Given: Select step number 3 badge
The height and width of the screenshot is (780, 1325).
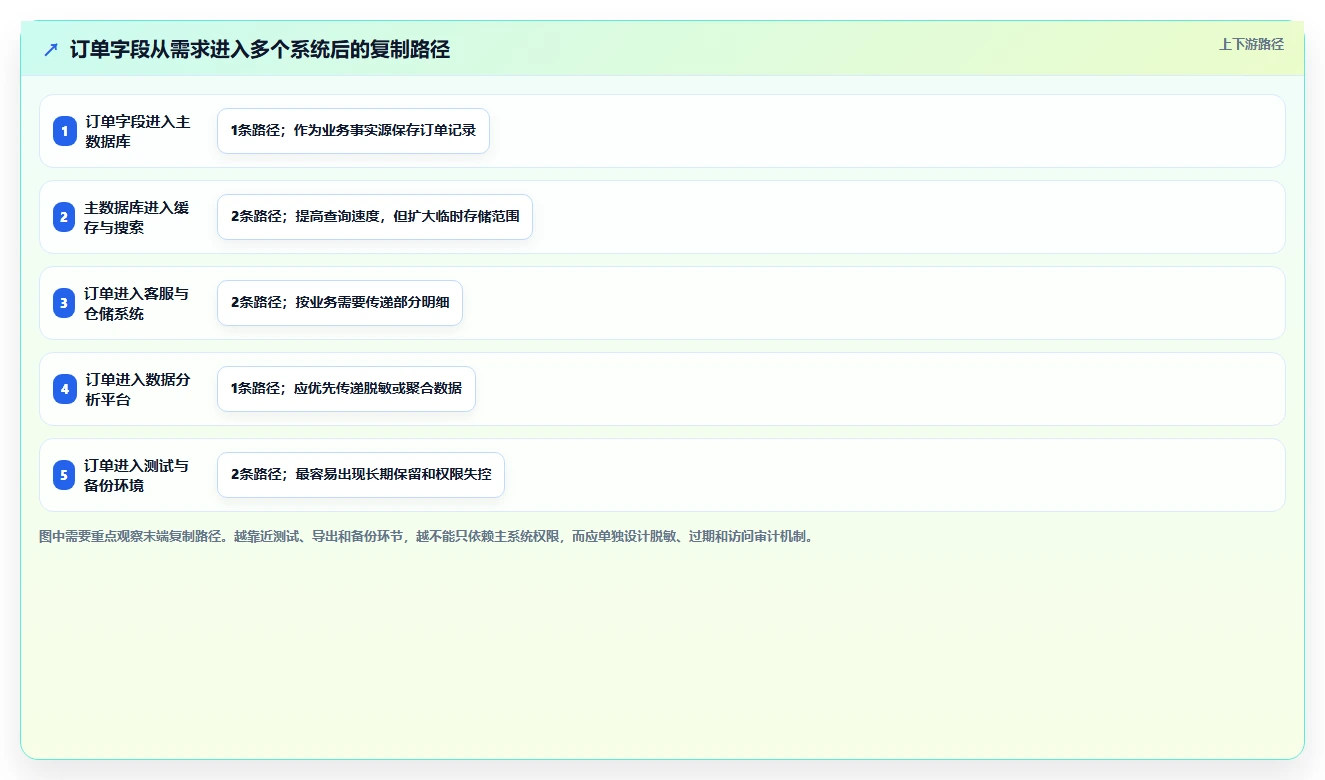Looking at the screenshot, I should tap(65, 303).
